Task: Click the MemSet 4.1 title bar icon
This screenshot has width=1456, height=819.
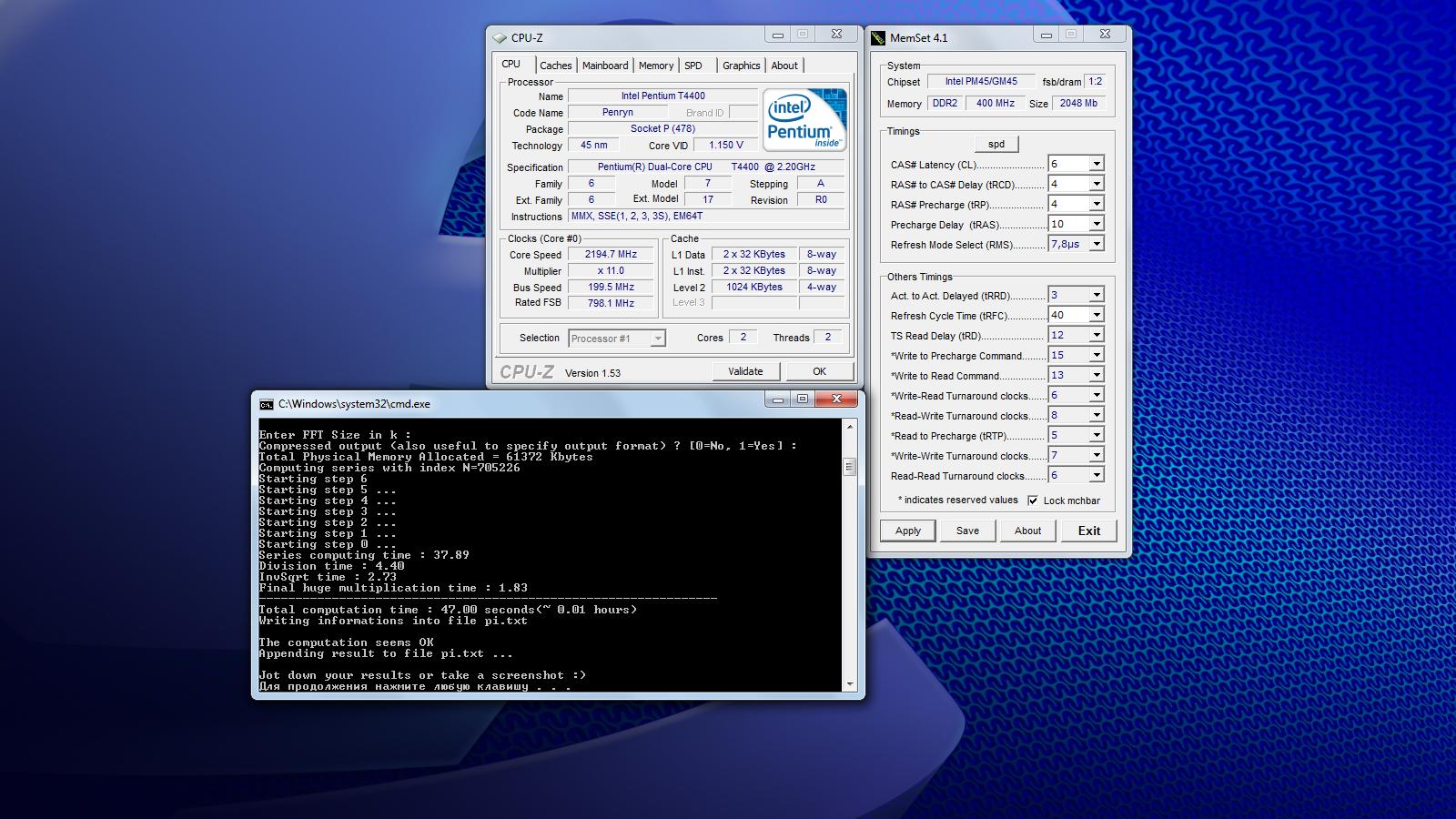Action: tap(878, 38)
